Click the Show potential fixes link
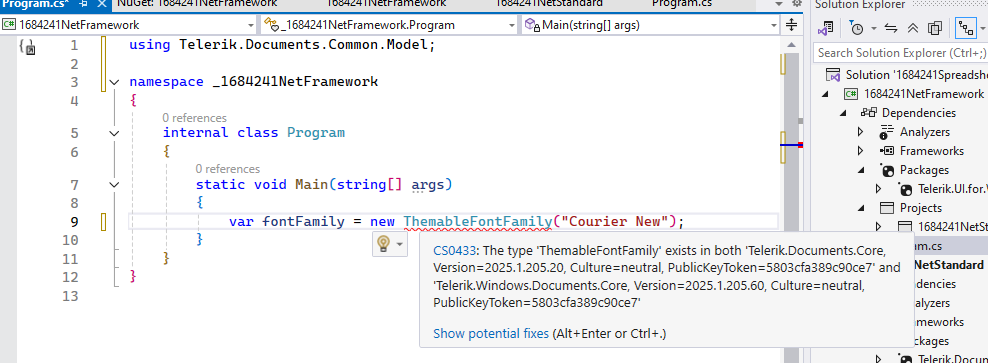This screenshot has width=988, height=363. point(491,333)
